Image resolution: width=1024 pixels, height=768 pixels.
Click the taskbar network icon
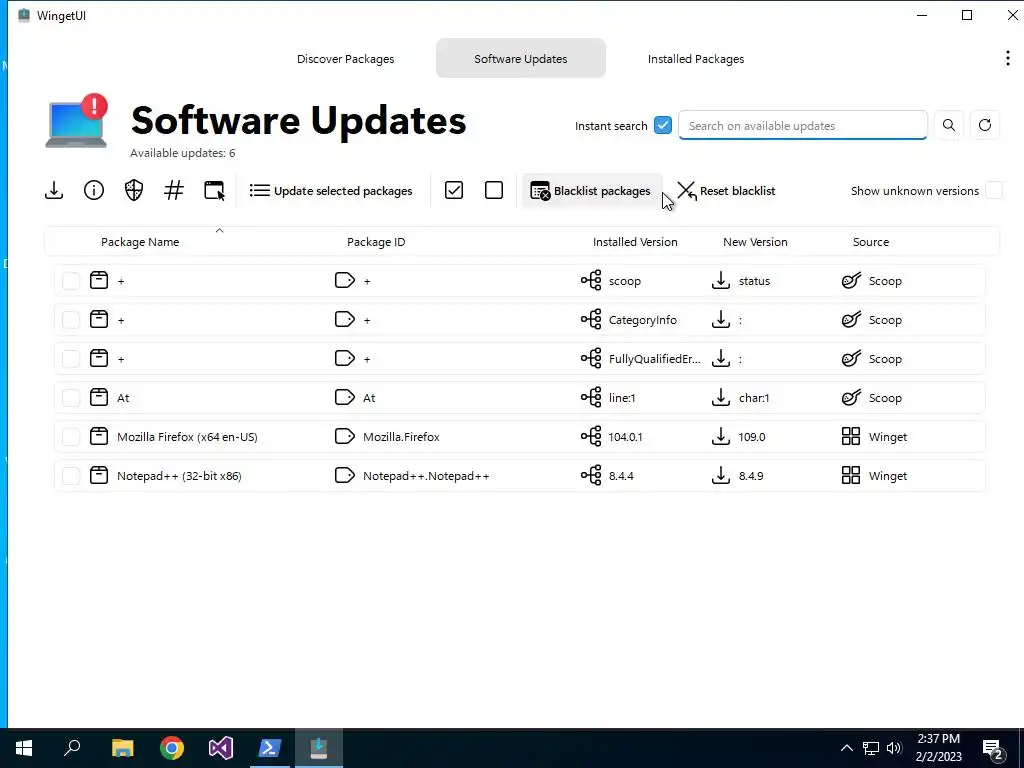pyautogui.click(x=871, y=748)
